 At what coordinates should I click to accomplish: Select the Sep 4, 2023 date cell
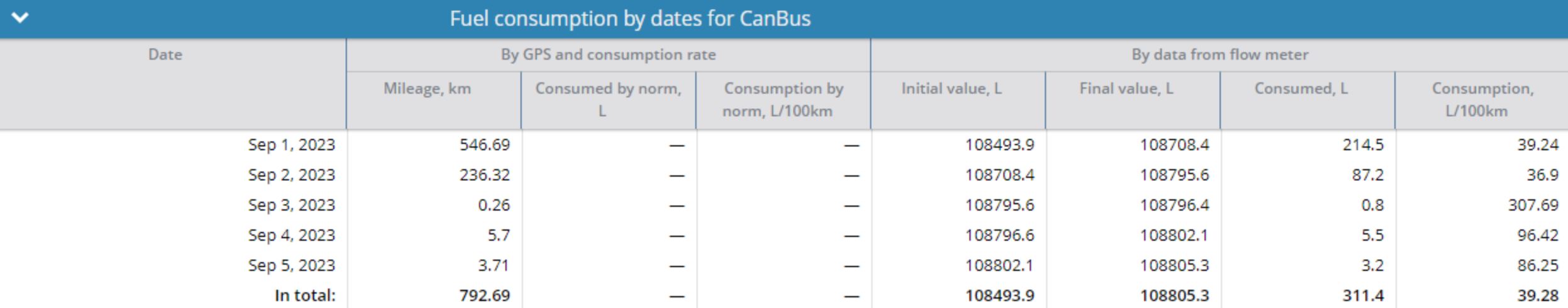coord(291,235)
